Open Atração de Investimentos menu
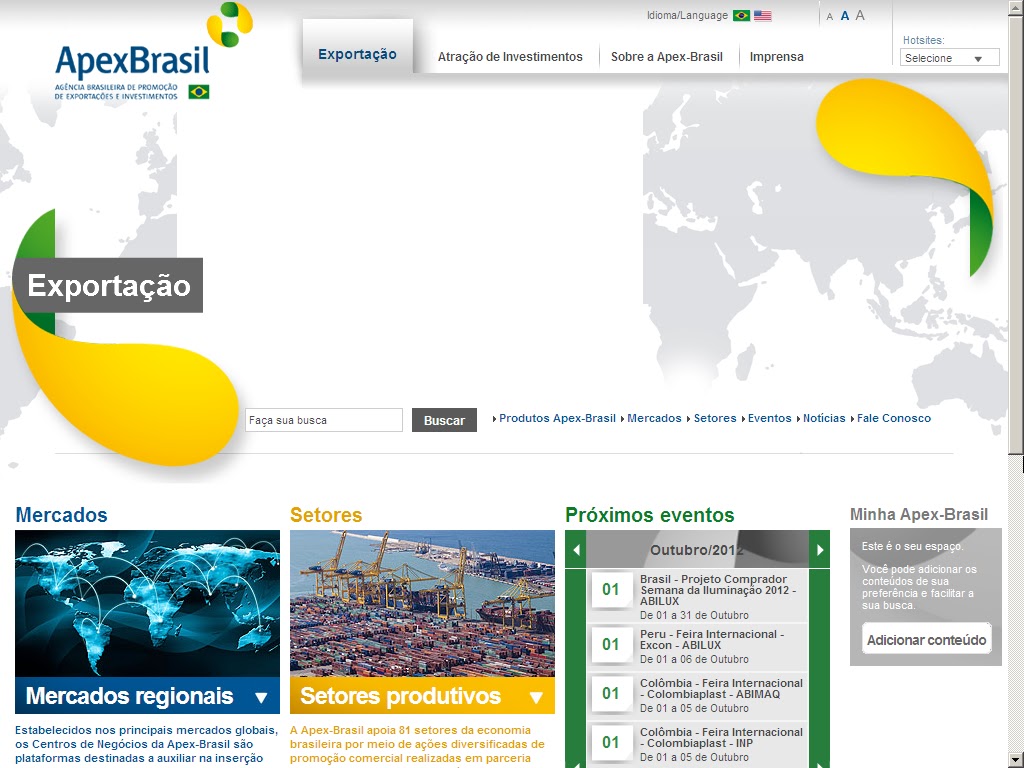This screenshot has height=768, width=1024. 510,57
